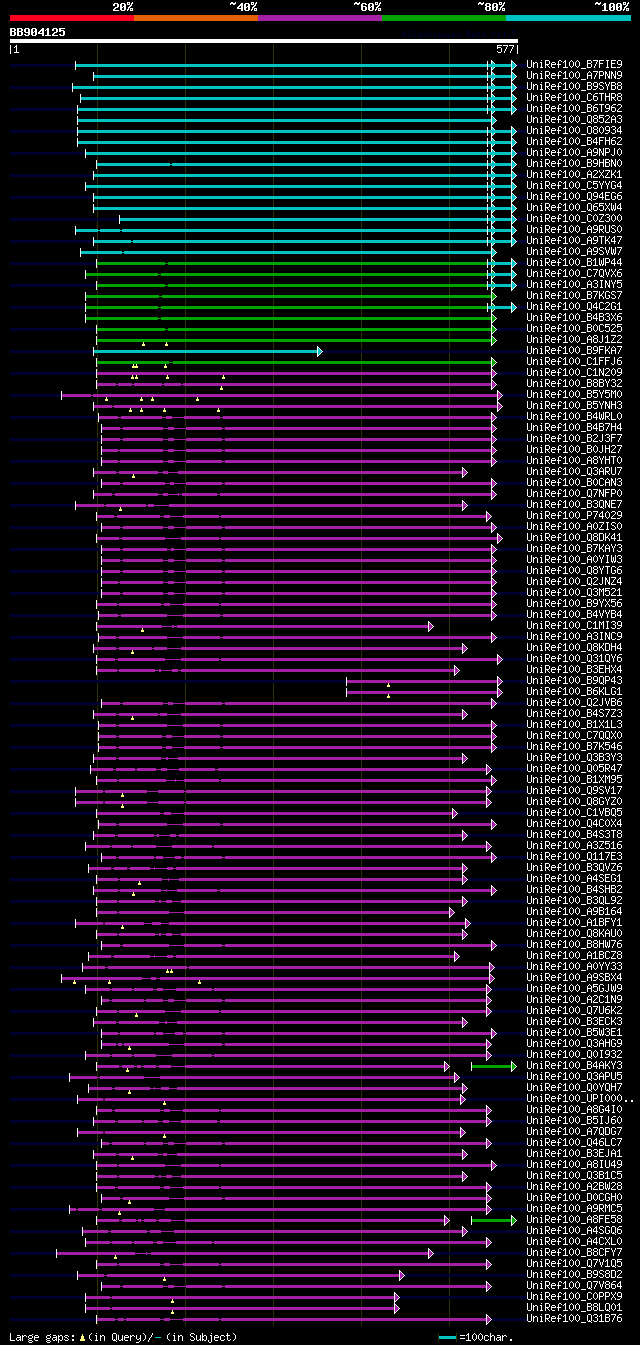The image size is (640, 1345).
Task: Select the UniRef100_B6KLG1 label
Action: (574, 691)
